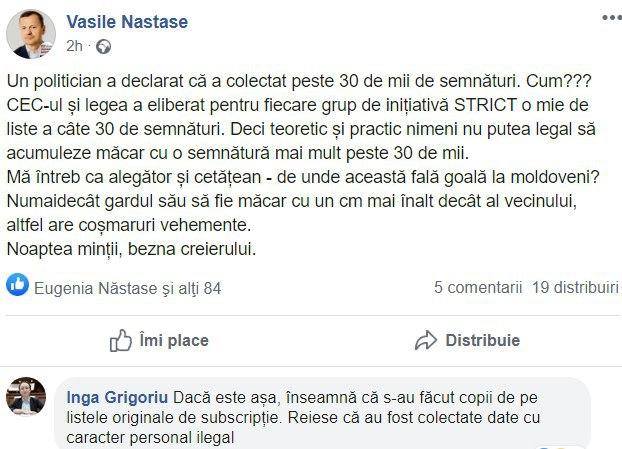The height and width of the screenshot is (449, 622).
Task: Click the blue Like reaction icon
Action: (17, 287)
